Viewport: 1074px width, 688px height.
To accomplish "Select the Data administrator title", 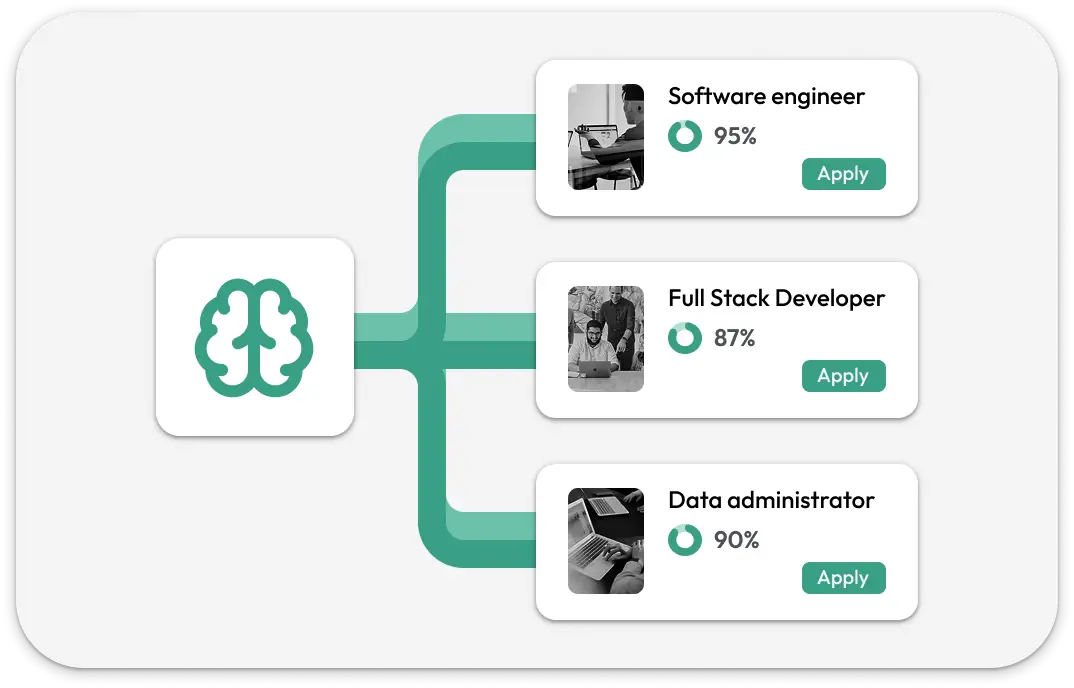I will (771, 500).
